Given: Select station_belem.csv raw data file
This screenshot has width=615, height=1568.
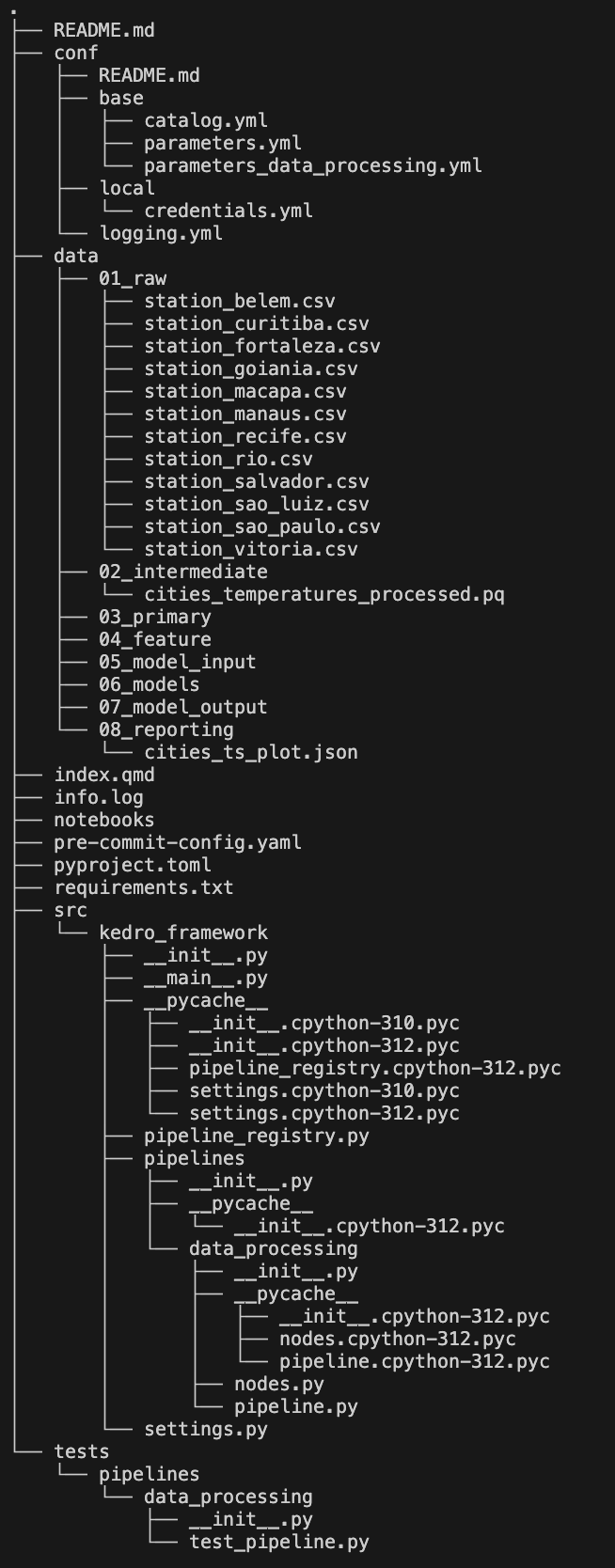Looking at the screenshot, I should 240,301.
